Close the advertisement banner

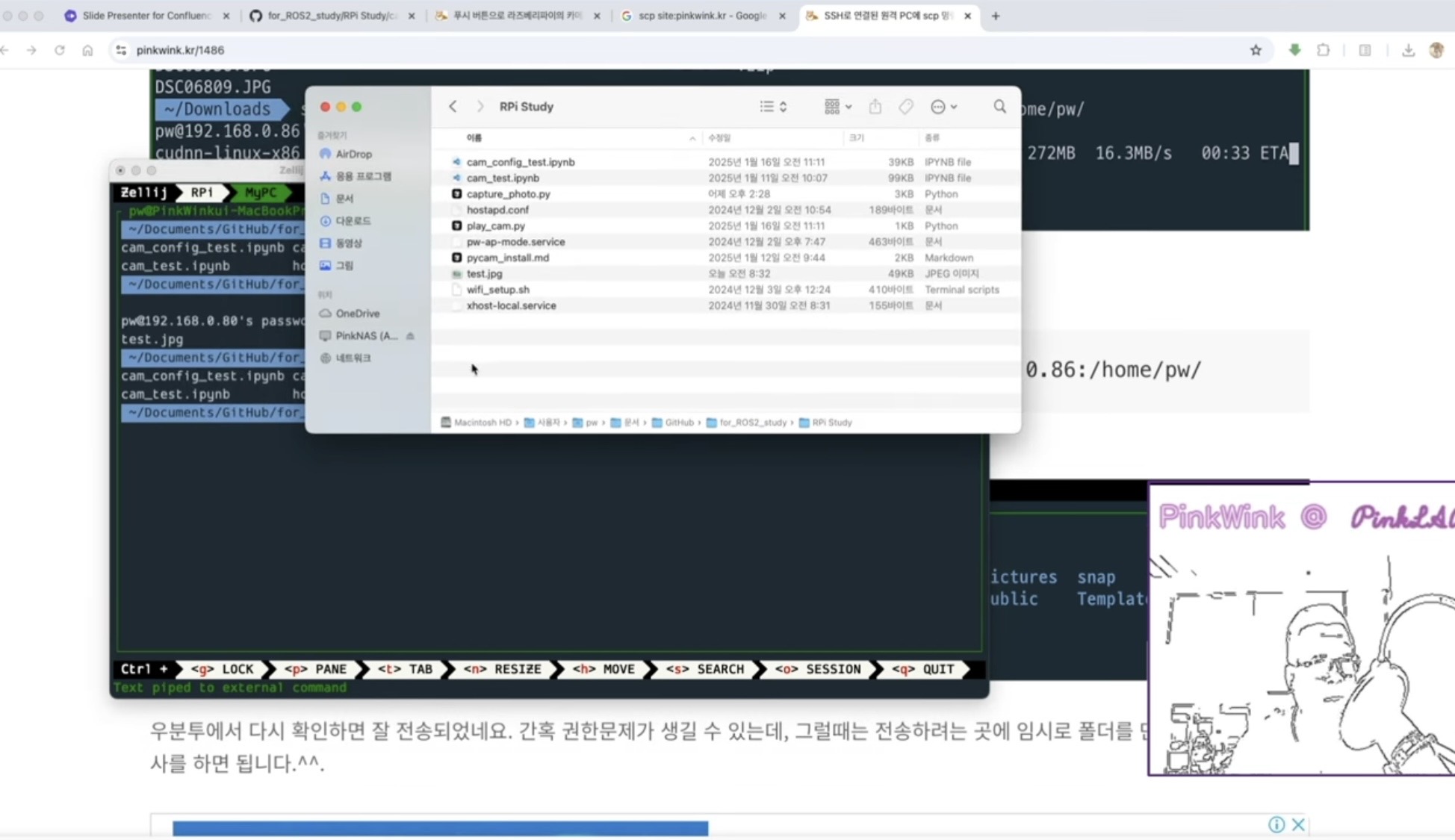coord(1298,824)
